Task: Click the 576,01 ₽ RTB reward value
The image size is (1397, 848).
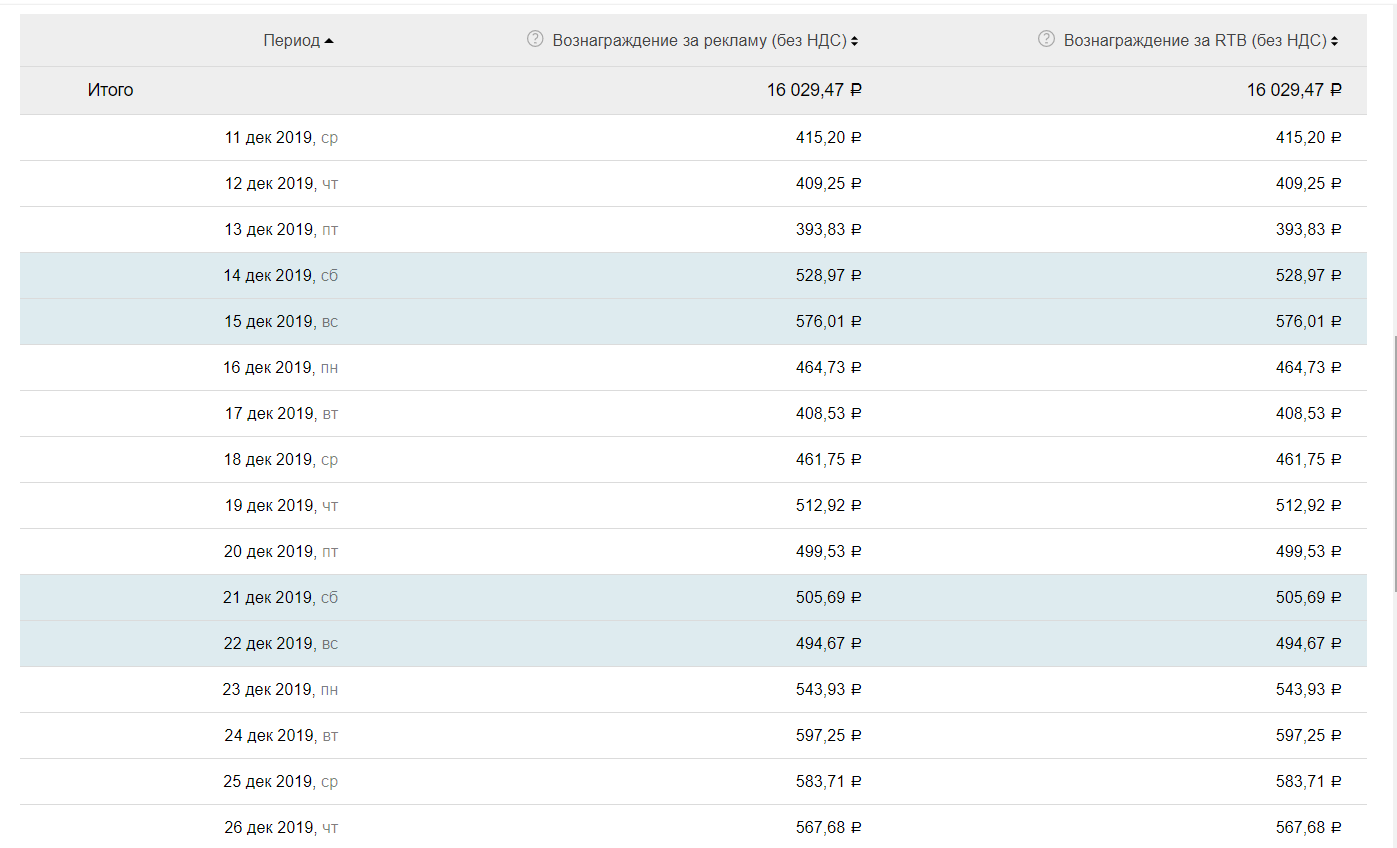Action: (1308, 322)
